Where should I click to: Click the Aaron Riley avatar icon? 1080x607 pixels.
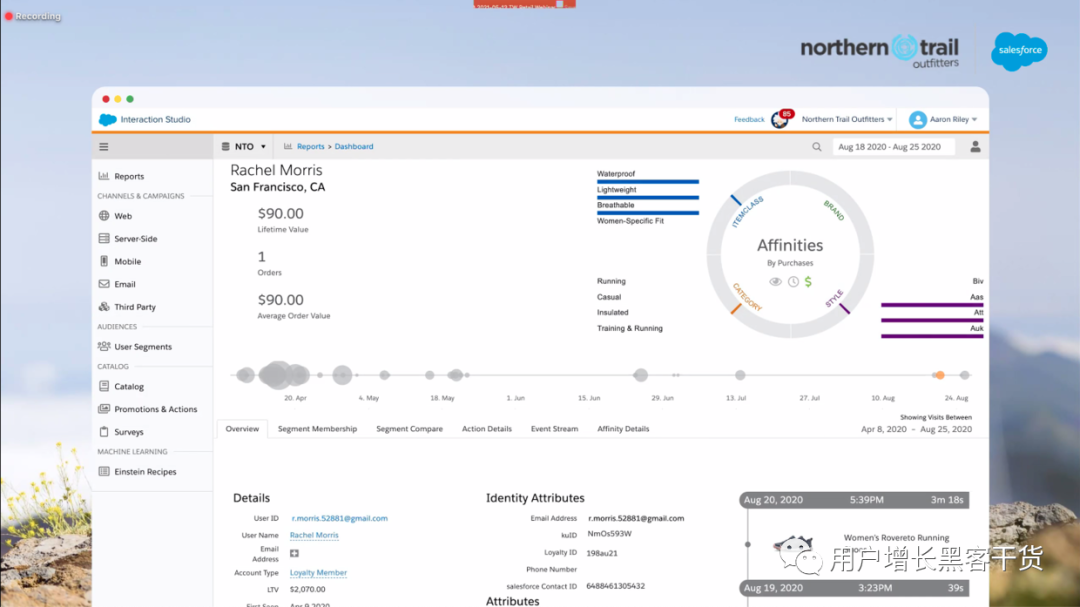coord(917,120)
